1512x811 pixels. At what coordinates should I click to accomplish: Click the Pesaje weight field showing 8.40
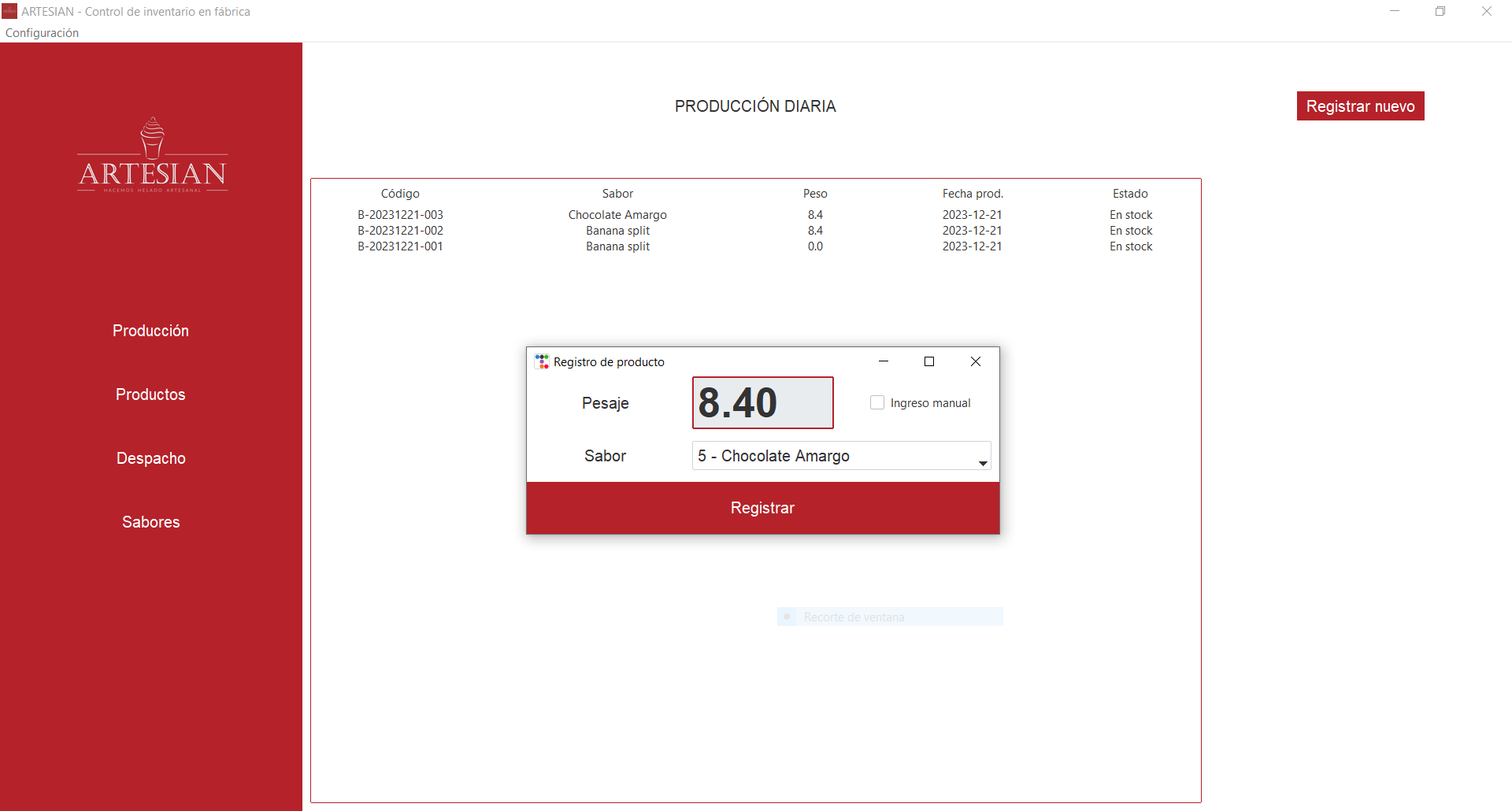point(762,402)
